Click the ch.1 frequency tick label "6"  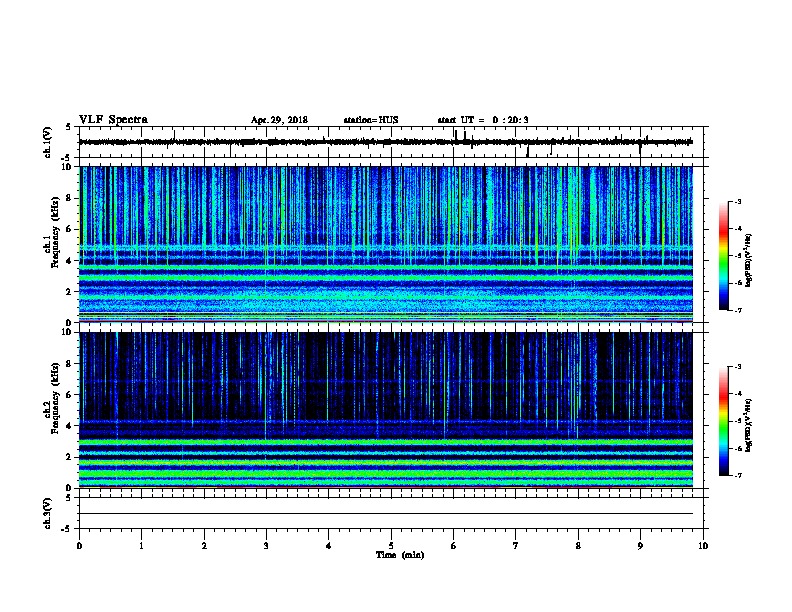coord(70,229)
